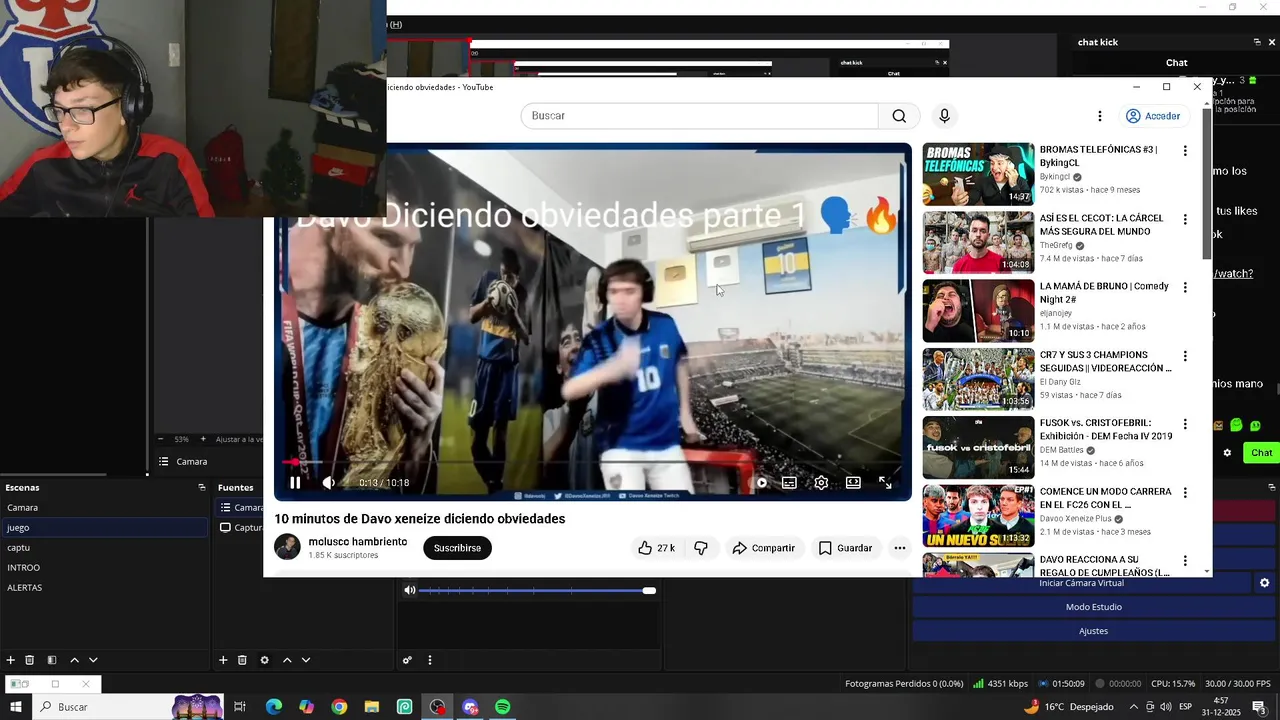Click Iniciar Cámara Virtual button
The width and height of the screenshot is (1280, 720).
coord(1082,583)
